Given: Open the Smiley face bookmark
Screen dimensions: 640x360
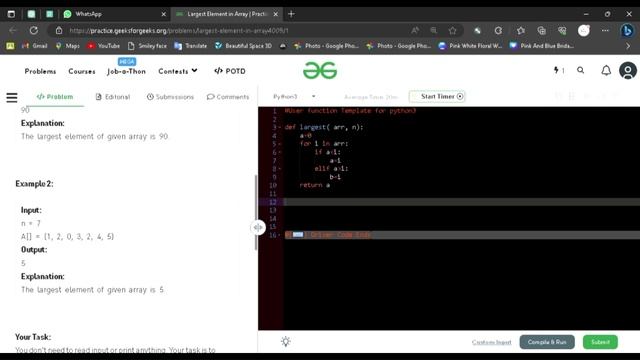Looking at the screenshot, I should [147, 46].
